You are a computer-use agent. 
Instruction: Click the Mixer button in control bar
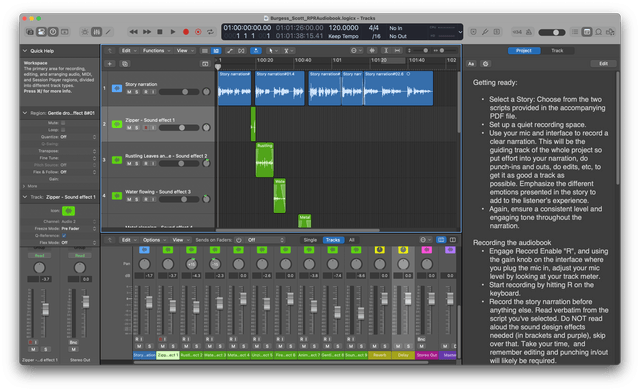click(x=97, y=32)
